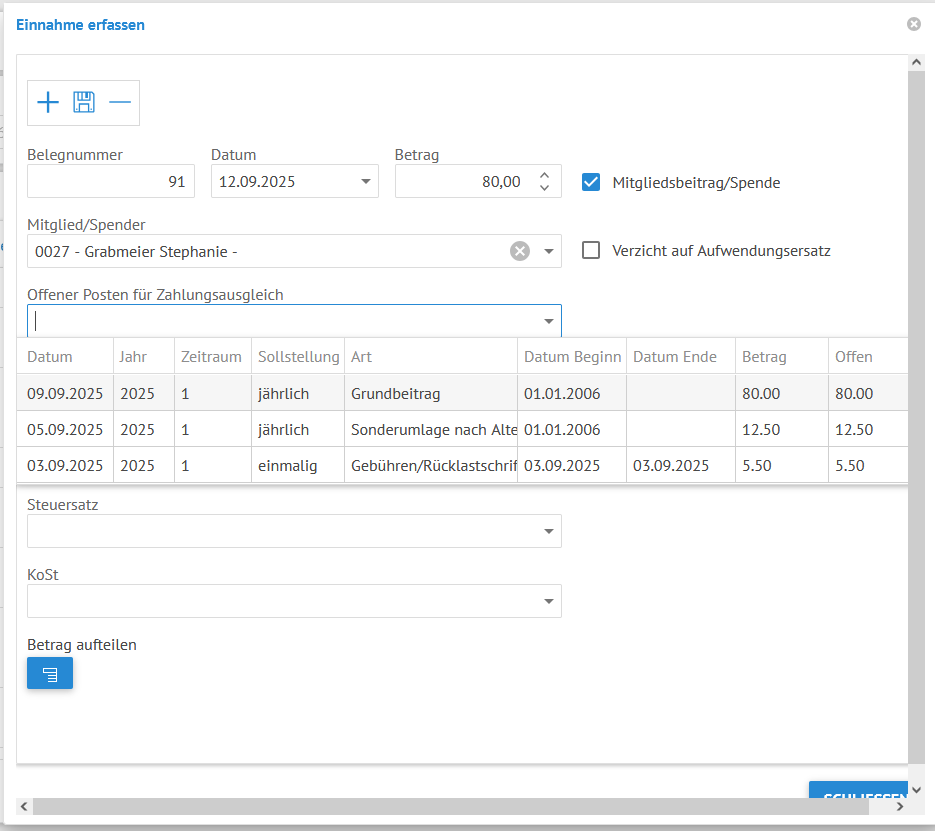Click the Betrag aufteilen split button
The image size is (935, 831).
pos(50,674)
